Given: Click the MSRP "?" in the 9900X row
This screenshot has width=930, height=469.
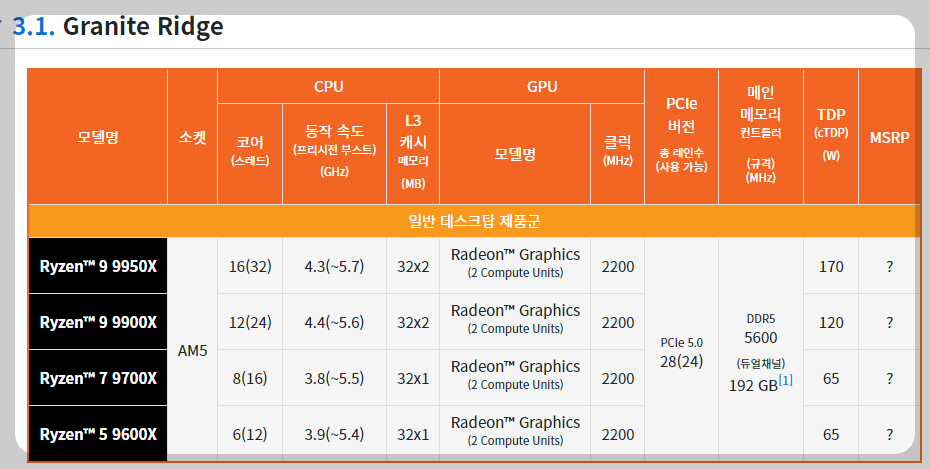Looking at the screenshot, I should tap(889, 322).
